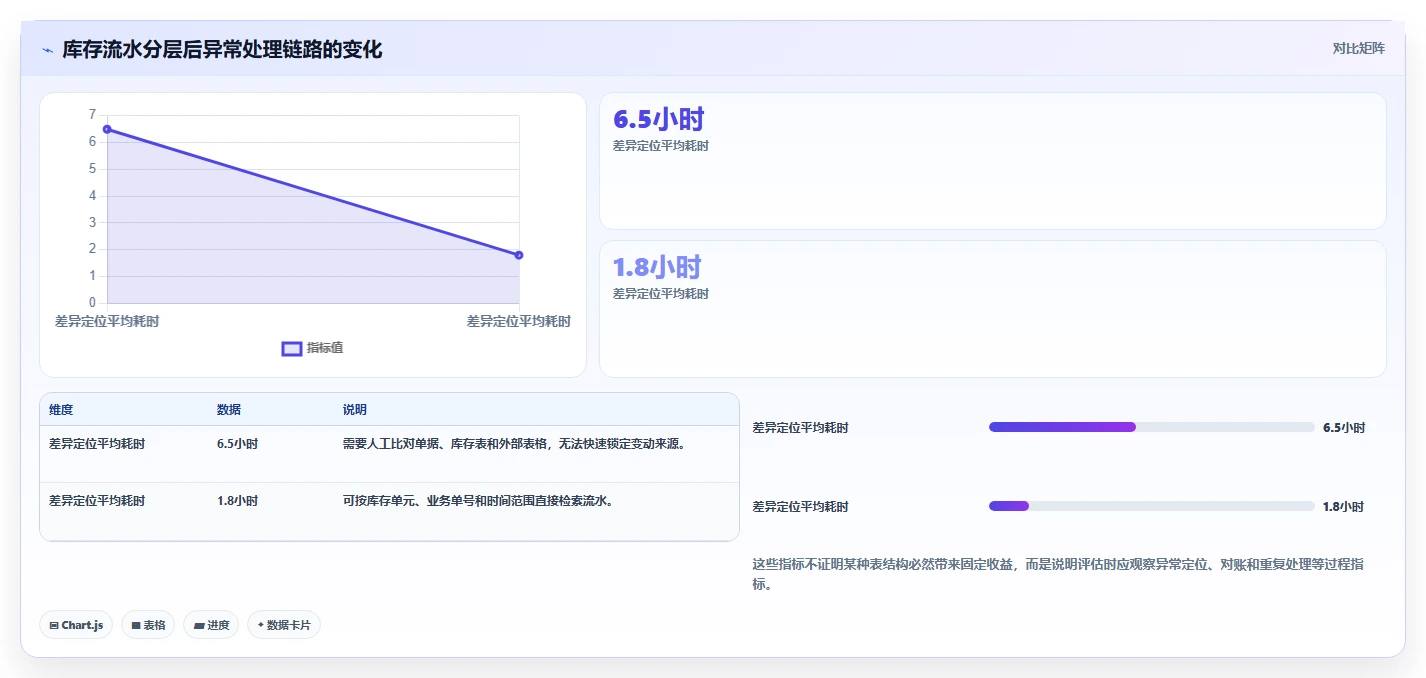Toggle the 指标值 legend swatch in chart

pyautogui.click(x=292, y=348)
